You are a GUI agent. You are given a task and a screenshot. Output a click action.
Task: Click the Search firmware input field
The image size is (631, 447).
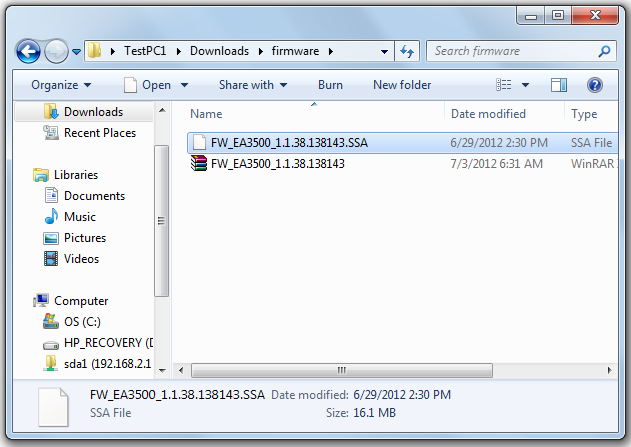click(x=511, y=51)
